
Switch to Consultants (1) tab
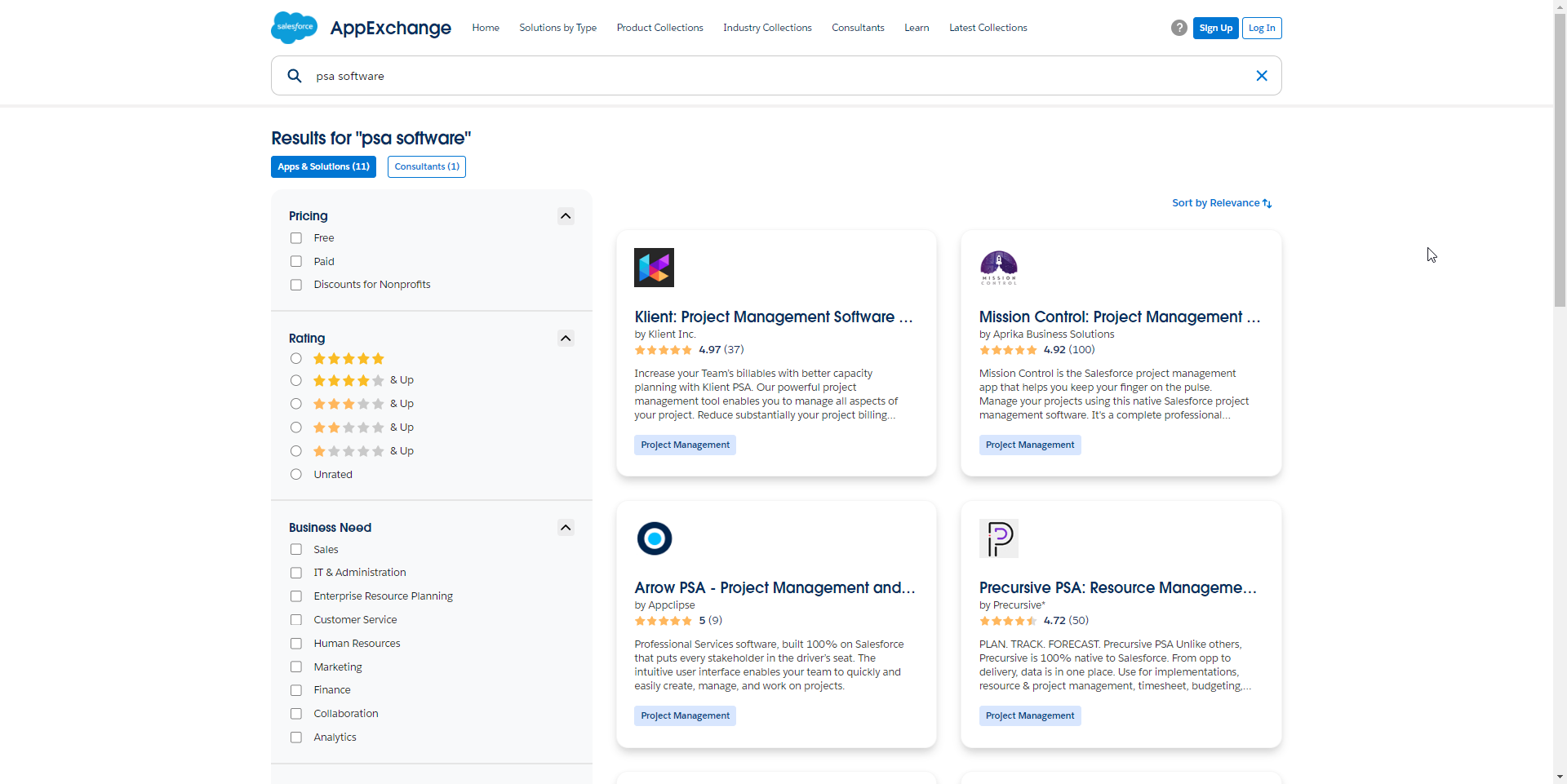click(x=427, y=166)
